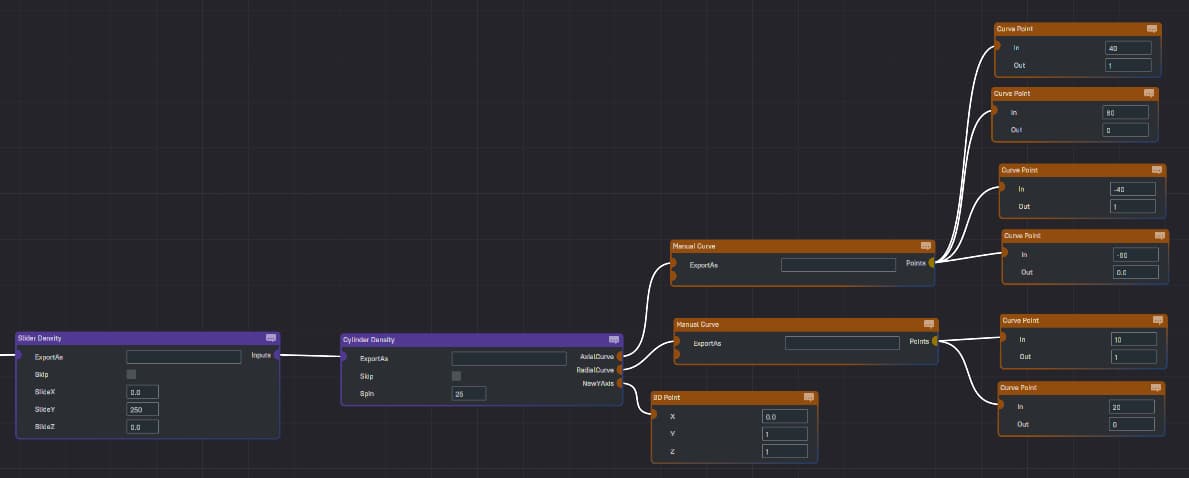Click comment icon on Curve Point with In 20
This screenshot has width=1189, height=478.
1157,387
